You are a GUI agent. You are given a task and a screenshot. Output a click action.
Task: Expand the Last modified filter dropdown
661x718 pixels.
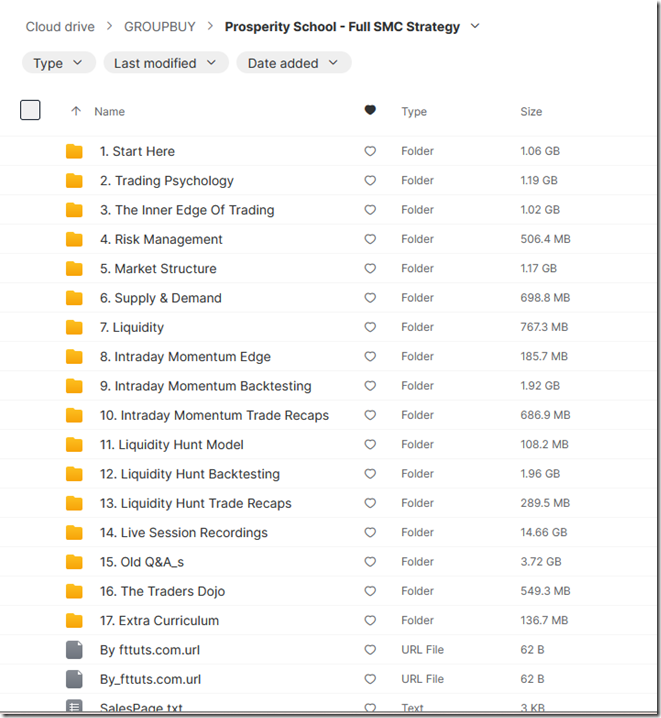[165, 63]
